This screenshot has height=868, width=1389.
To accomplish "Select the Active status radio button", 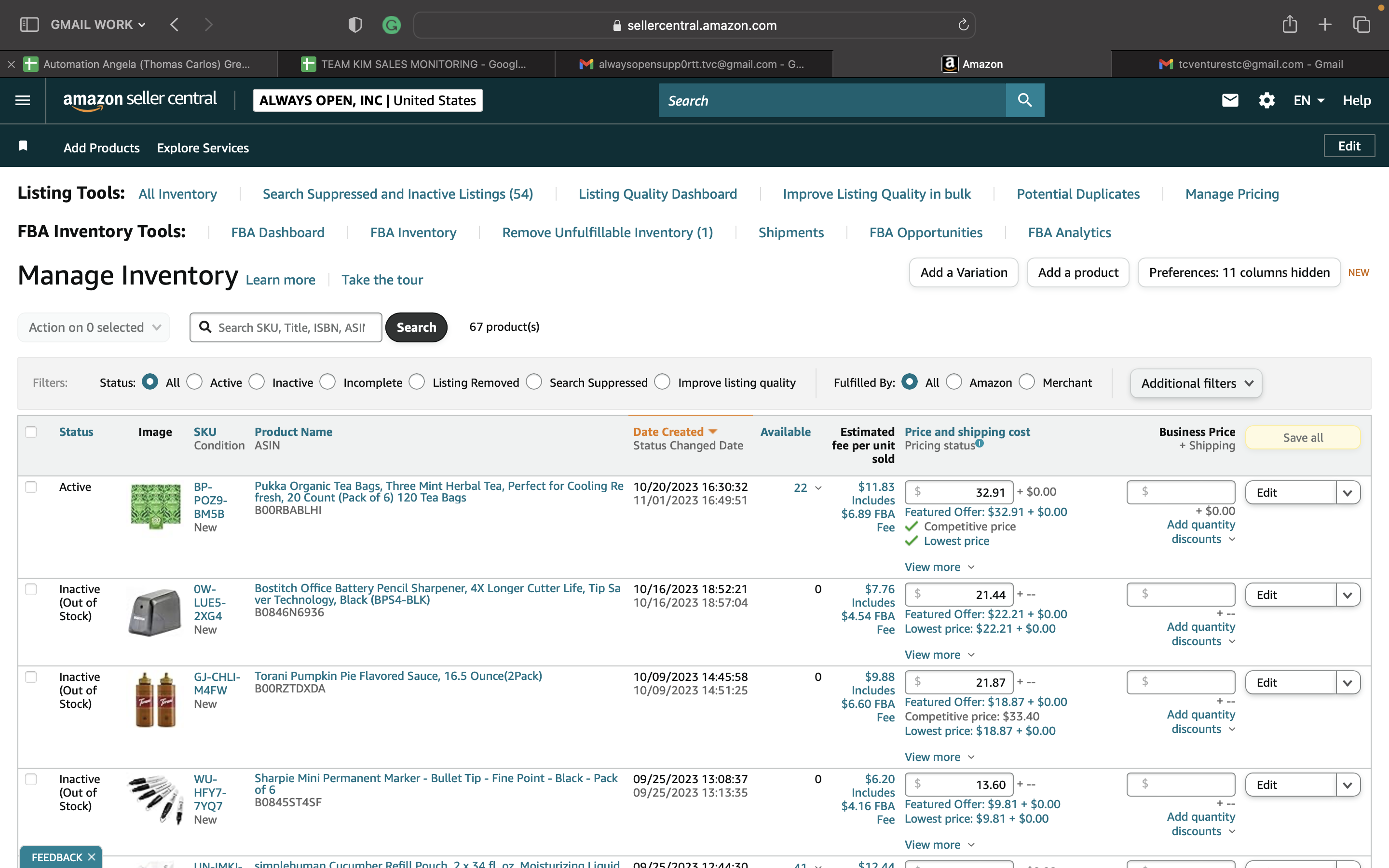I will (194, 382).
